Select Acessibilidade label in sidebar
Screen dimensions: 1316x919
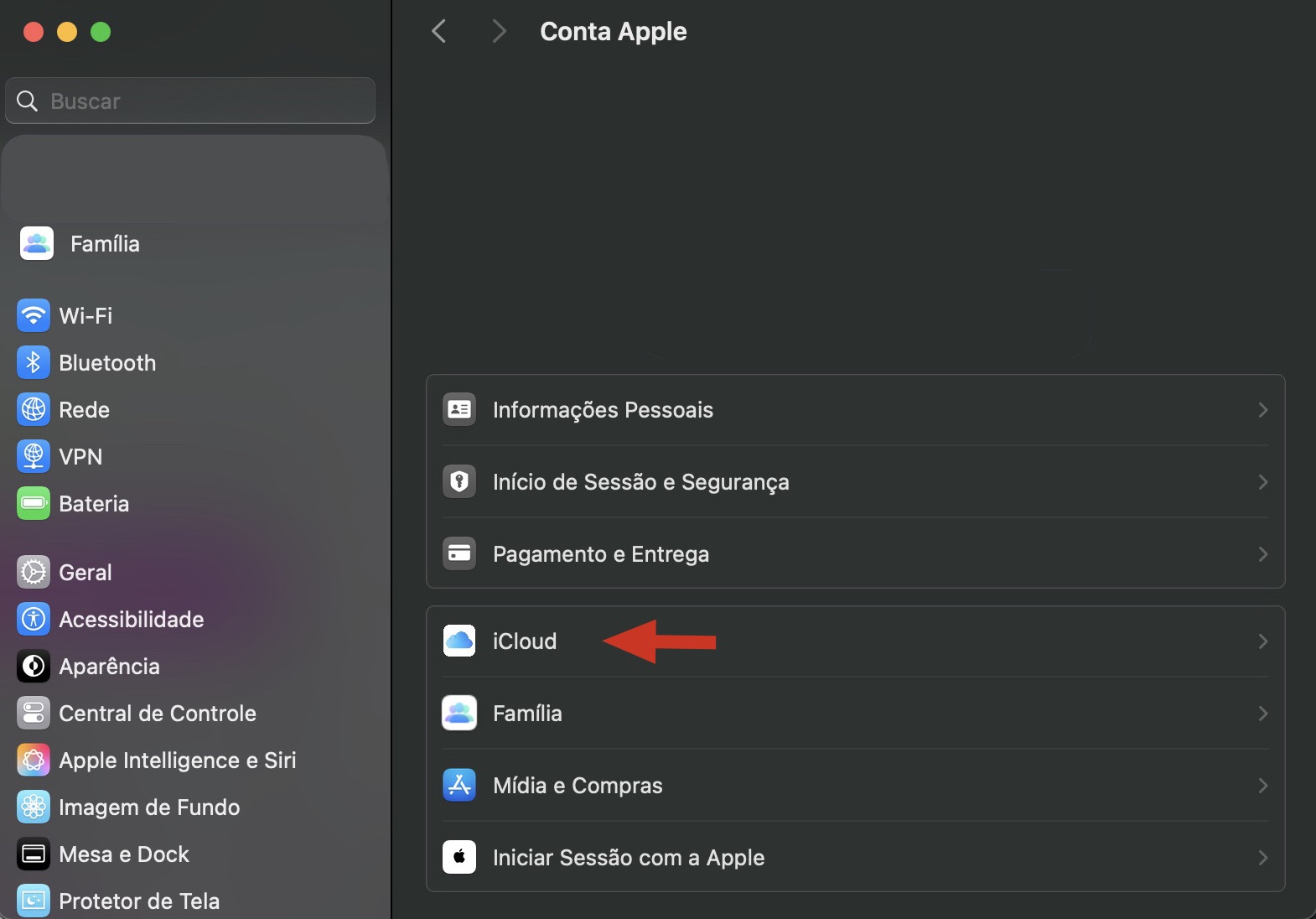(132, 619)
